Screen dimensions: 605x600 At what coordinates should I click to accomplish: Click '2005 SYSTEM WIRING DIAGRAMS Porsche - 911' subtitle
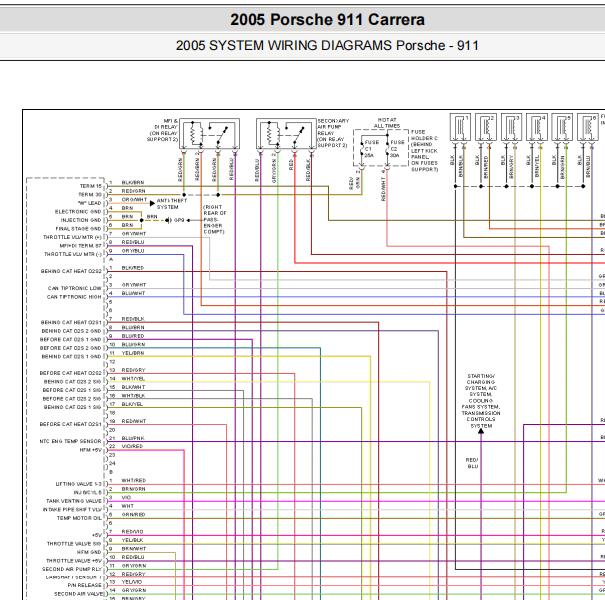[327, 46]
